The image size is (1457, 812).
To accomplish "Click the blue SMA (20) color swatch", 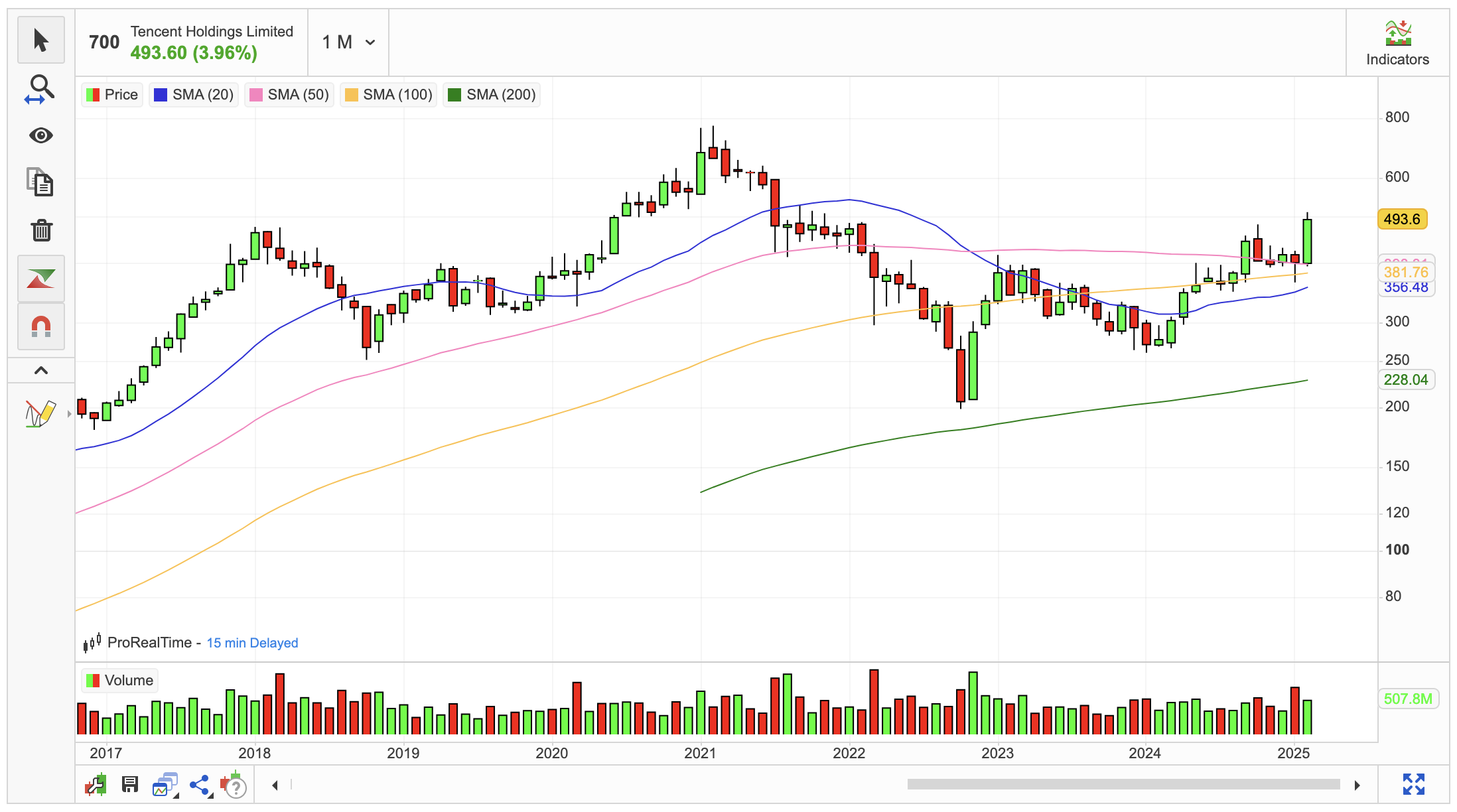I will [x=161, y=95].
